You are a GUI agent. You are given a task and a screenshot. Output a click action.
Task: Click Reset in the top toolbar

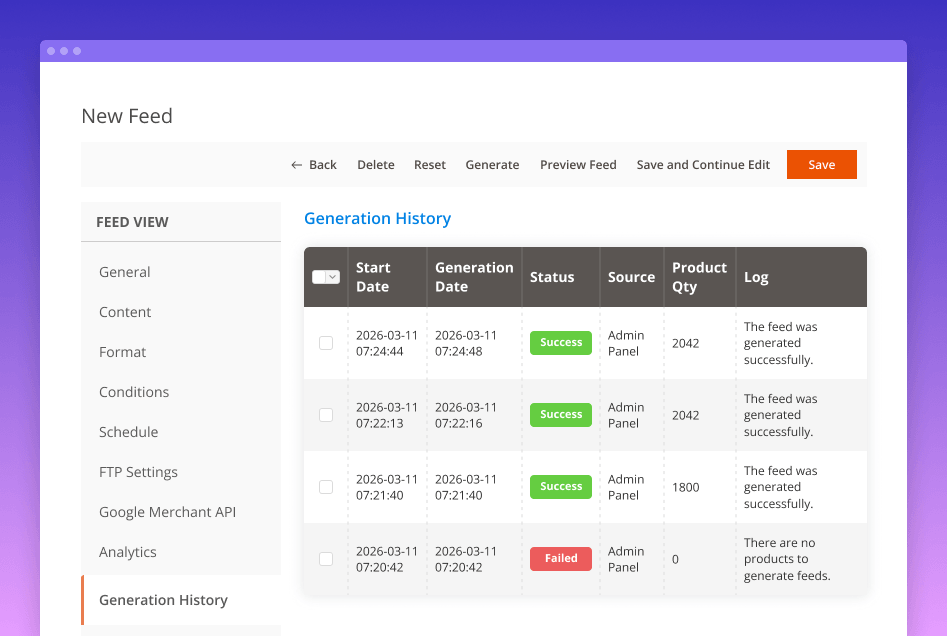tap(429, 164)
